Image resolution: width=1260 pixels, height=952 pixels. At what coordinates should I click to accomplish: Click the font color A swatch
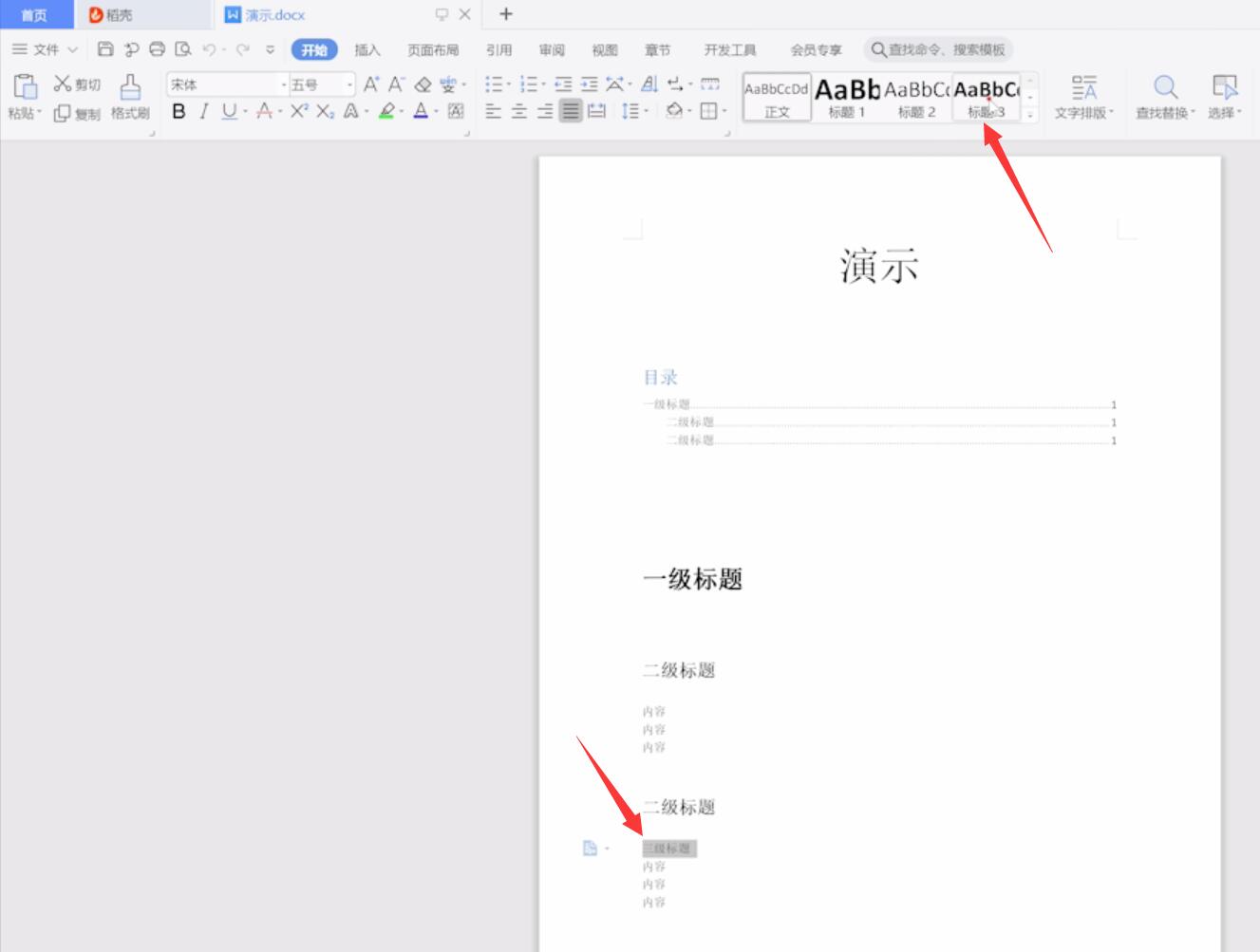click(x=421, y=111)
